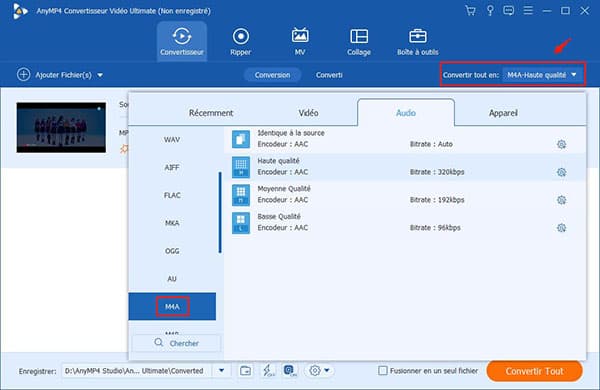Expand the Ajouter Fichier(s) dropdown arrow

[x=100, y=75]
